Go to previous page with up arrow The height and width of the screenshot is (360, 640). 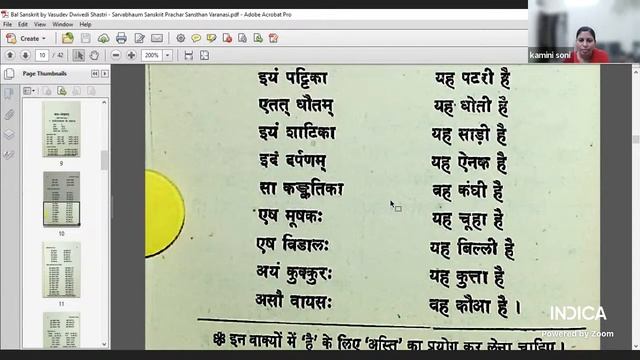10,55
